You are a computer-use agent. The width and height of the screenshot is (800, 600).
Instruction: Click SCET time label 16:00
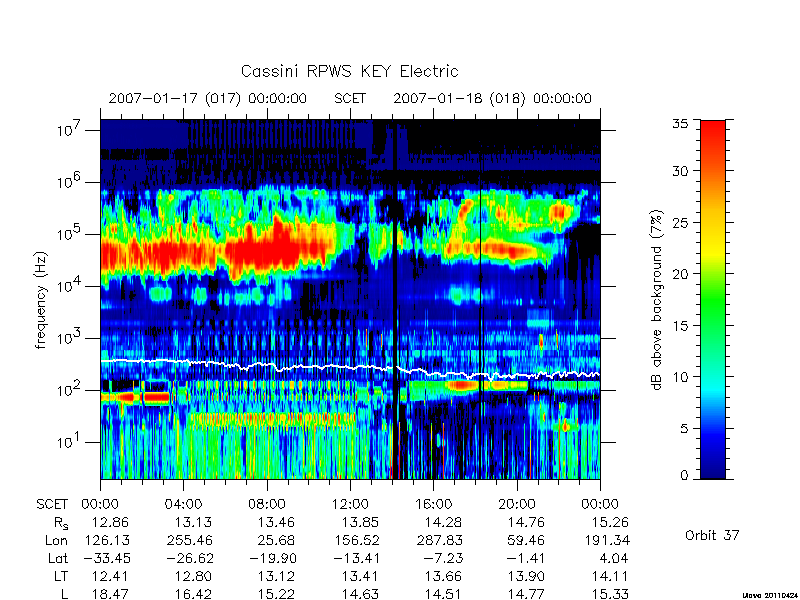[433, 505]
